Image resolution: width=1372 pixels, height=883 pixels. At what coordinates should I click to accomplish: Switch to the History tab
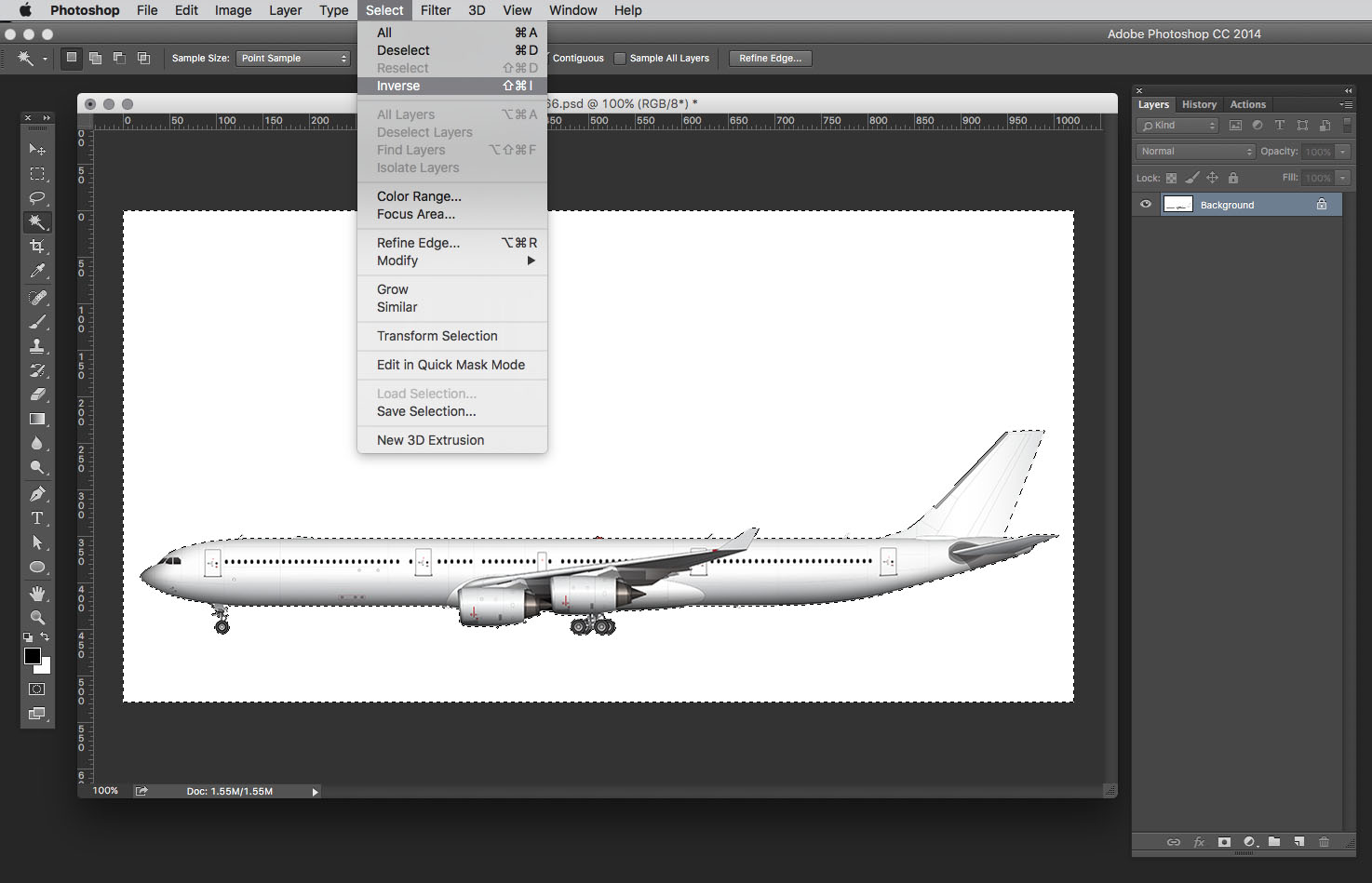click(x=1199, y=105)
